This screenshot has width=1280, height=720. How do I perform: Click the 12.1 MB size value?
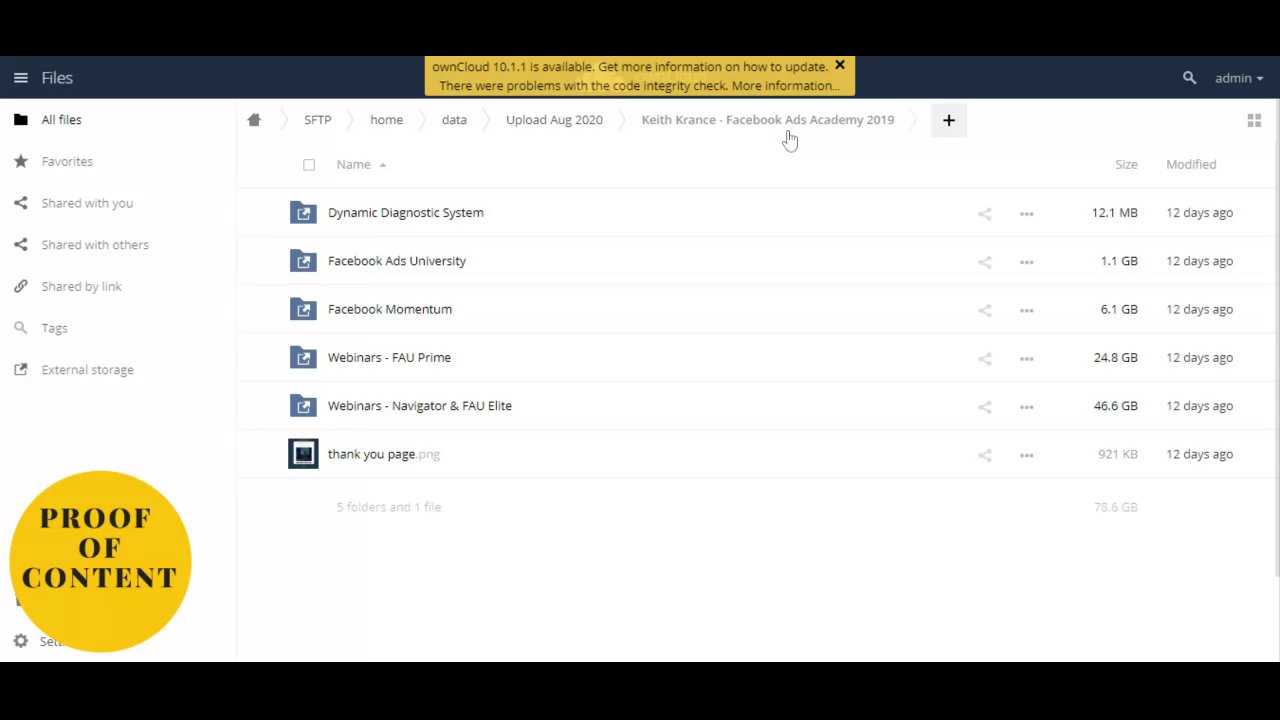[1115, 213]
